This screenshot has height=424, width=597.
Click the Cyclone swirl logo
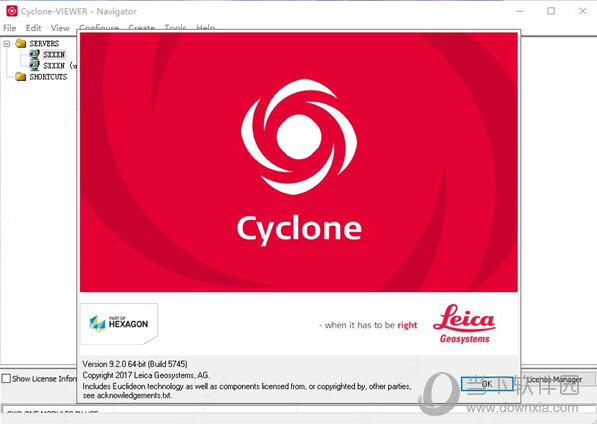click(x=299, y=137)
